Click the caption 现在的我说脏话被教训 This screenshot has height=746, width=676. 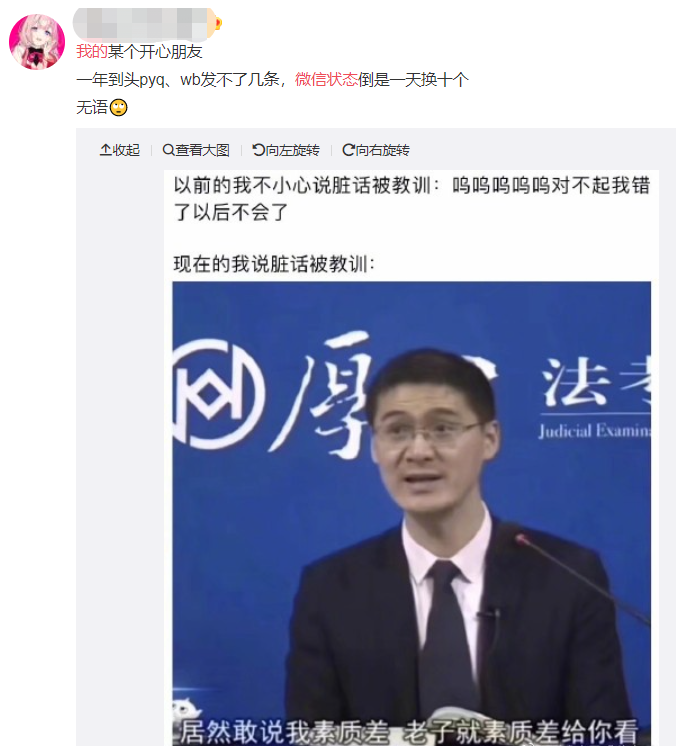pyautogui.click(x=274, y=264)
